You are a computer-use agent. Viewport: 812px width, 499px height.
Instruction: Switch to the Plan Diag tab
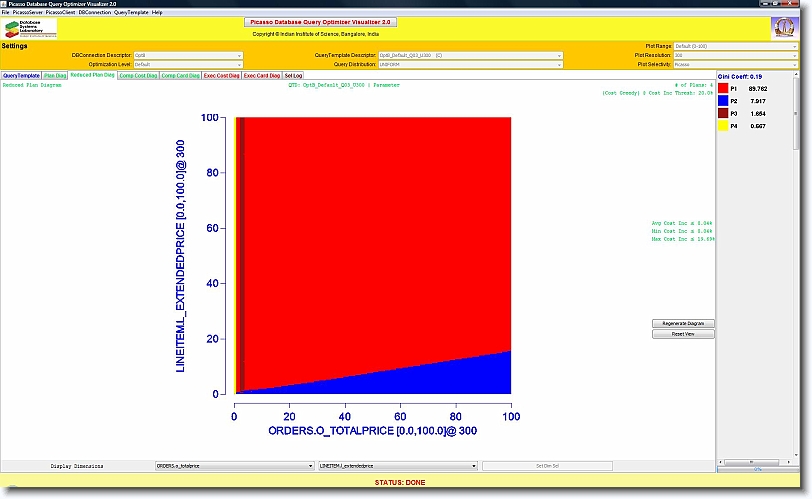pyautogui.click(x=55, y=75)
